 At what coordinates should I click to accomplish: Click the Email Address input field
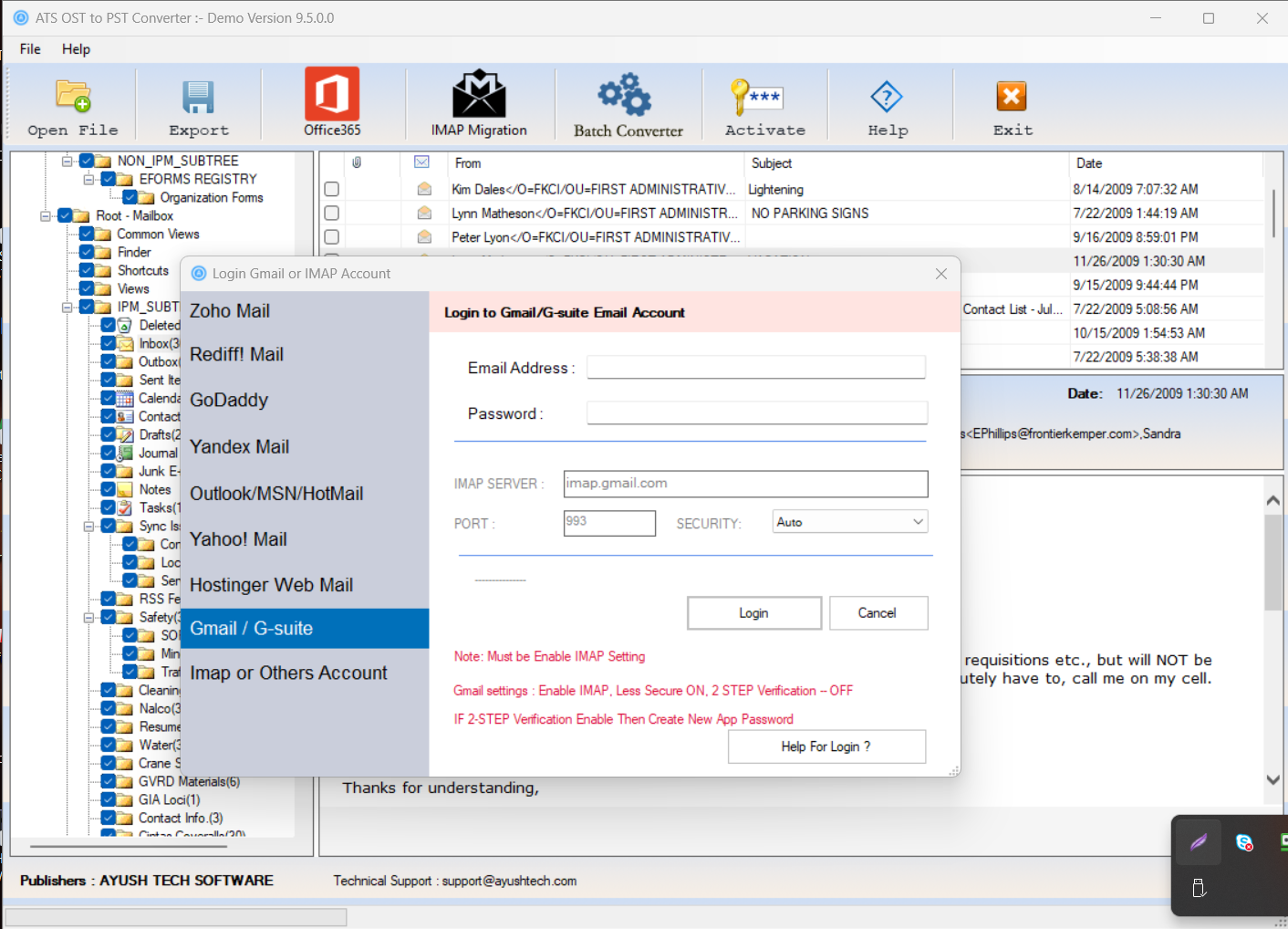(x=756, y=367)
